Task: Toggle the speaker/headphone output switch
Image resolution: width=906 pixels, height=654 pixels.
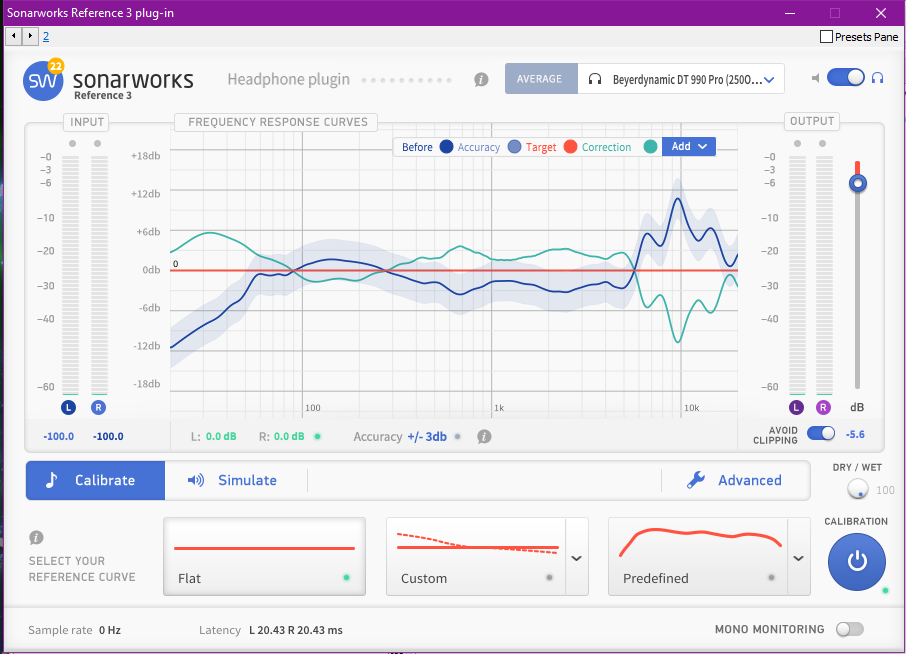Action: coord(845,77)
